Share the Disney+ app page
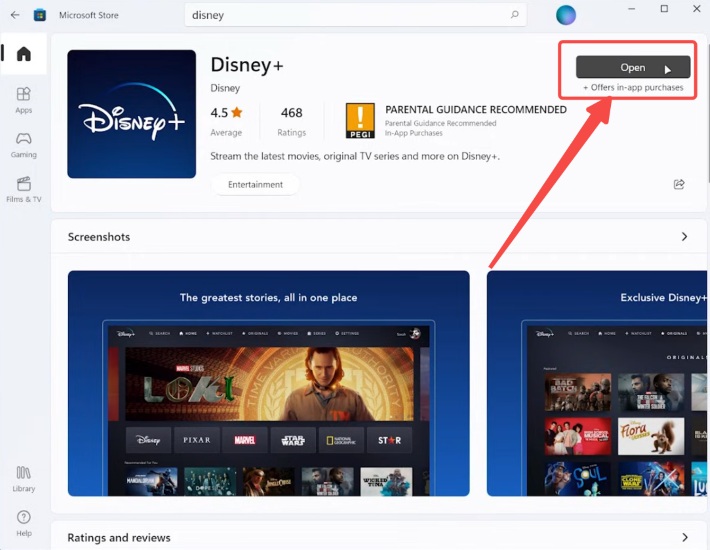This screenshot has width=710, height=550. click(679, 184)
